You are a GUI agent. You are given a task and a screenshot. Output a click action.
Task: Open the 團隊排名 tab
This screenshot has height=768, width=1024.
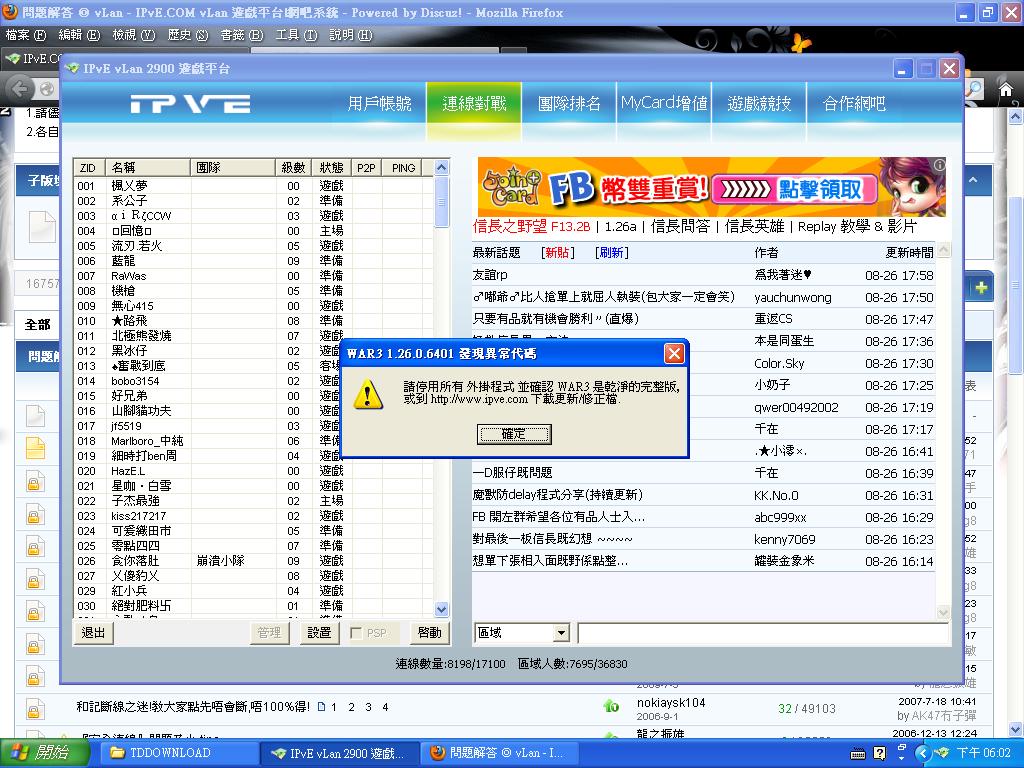569,104
